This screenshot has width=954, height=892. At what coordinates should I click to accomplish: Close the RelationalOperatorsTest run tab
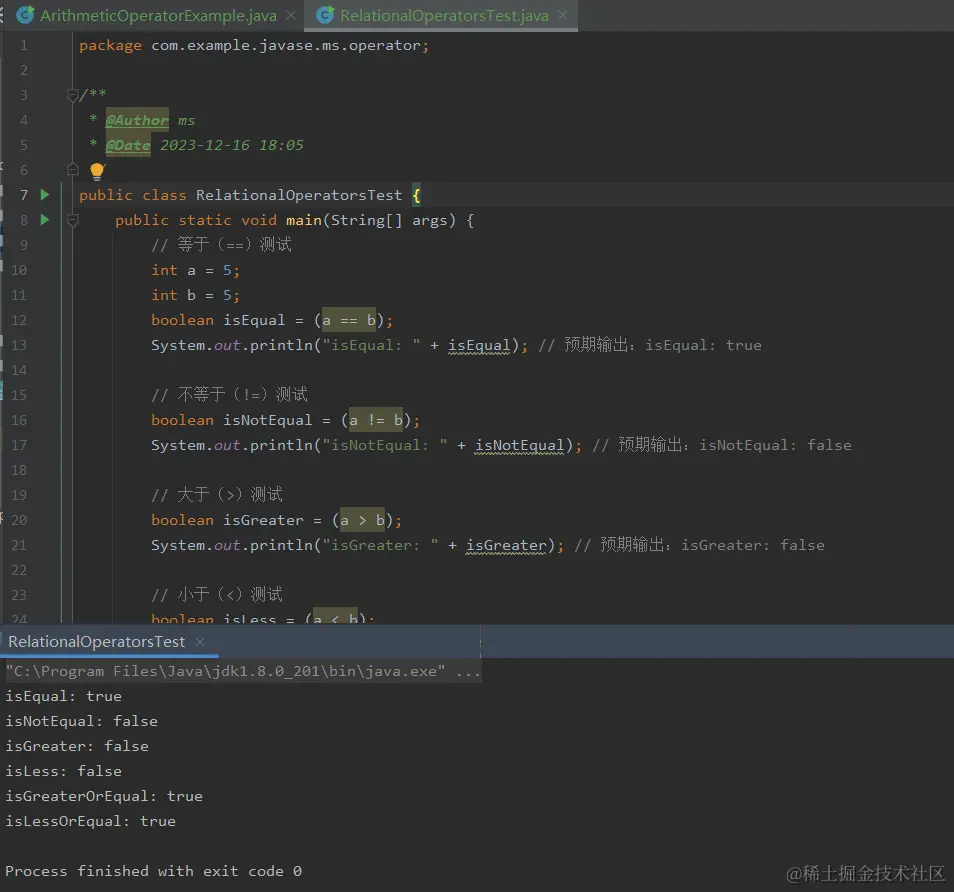pos(200,641)
